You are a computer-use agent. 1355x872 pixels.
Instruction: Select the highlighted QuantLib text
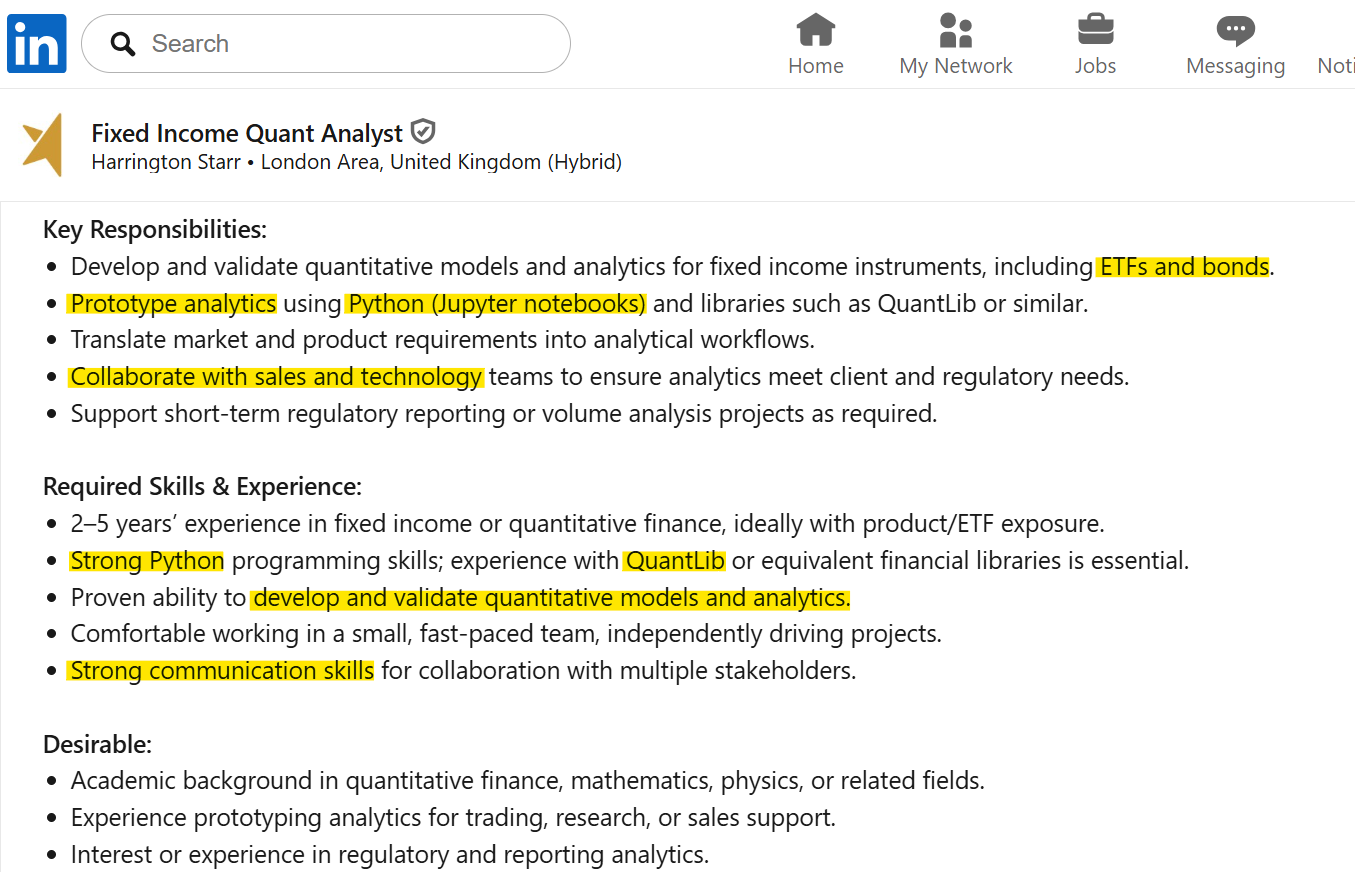674,560
